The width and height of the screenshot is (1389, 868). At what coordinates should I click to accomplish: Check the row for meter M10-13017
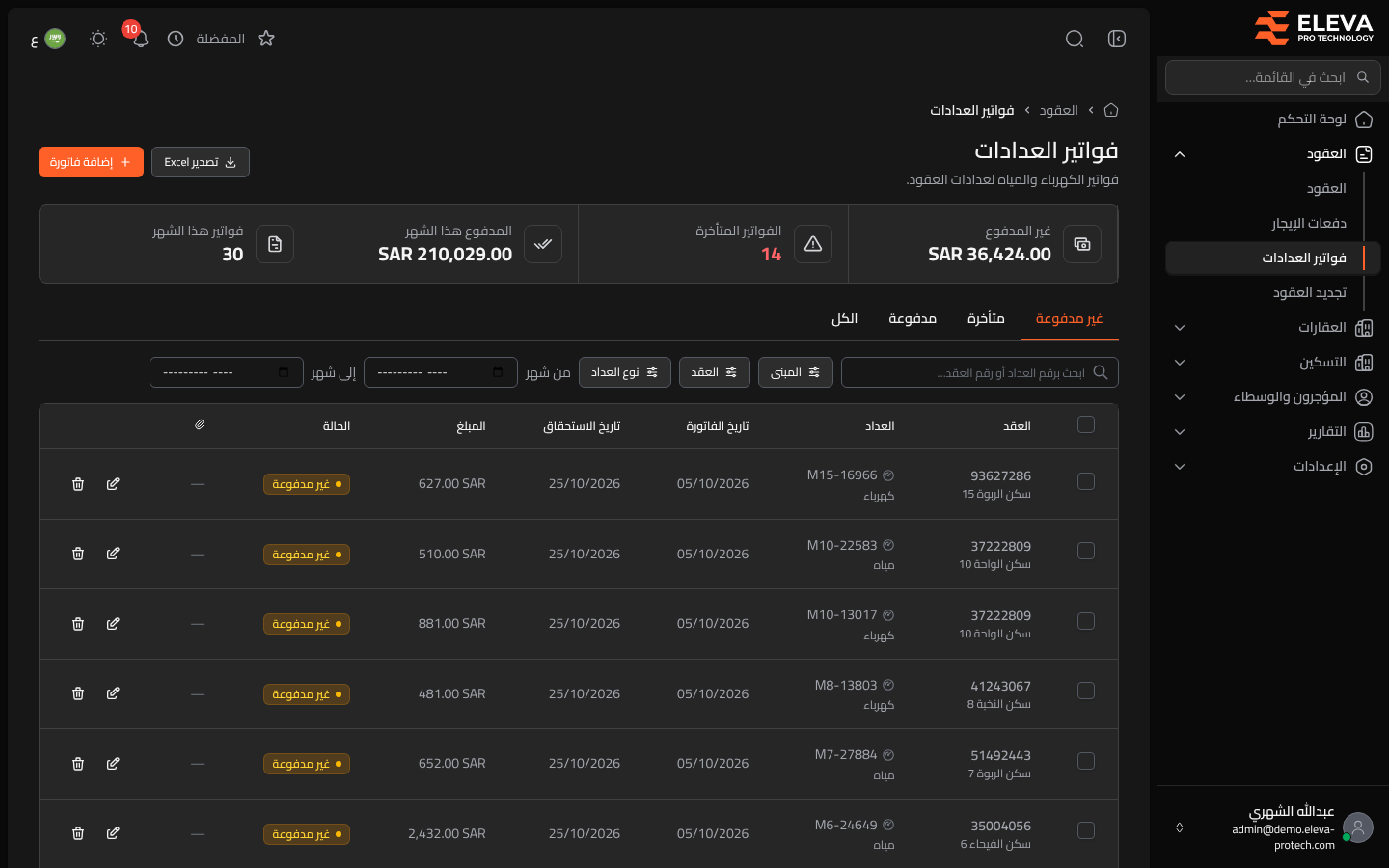[1086, 621]
